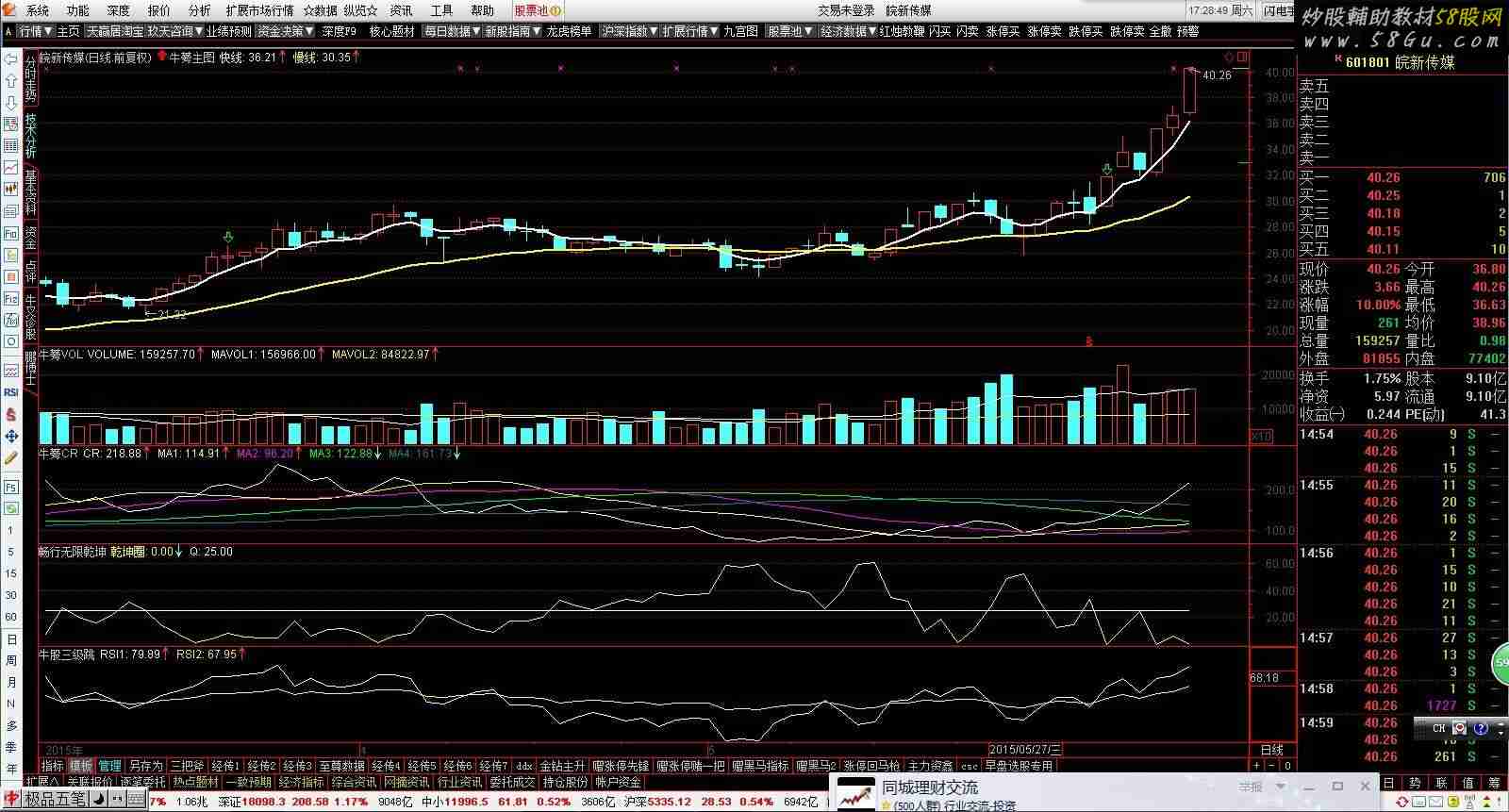Click the 周 weekly period sidebar button
This screenshot has height=812, width=1509.
click(11, 660)
